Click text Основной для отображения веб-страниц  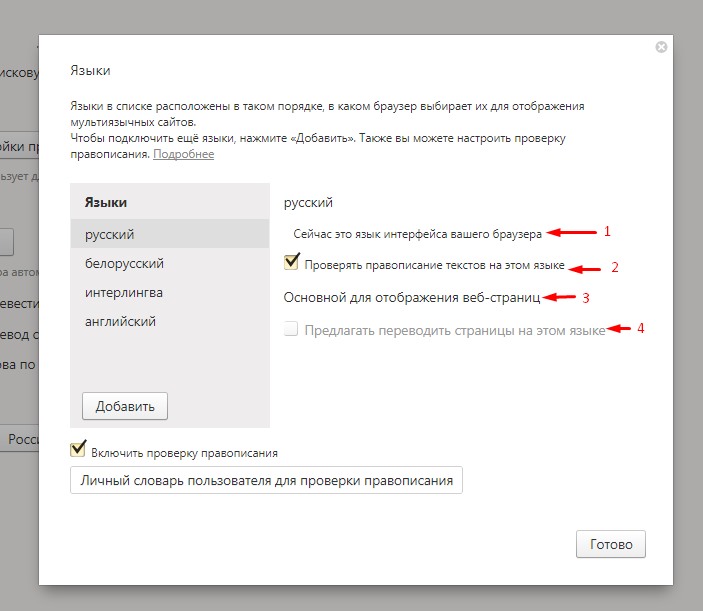tap(412, 298)
